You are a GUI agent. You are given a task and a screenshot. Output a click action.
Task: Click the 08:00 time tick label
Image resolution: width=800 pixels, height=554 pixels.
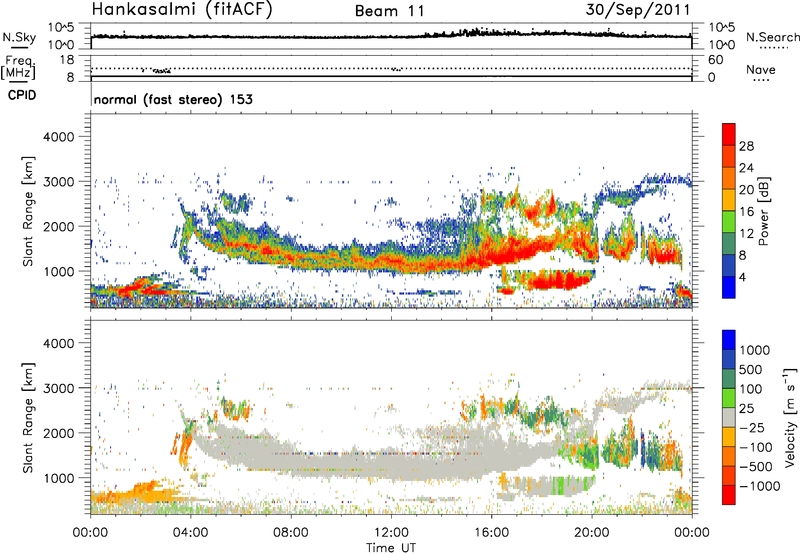tap(291, 533)
